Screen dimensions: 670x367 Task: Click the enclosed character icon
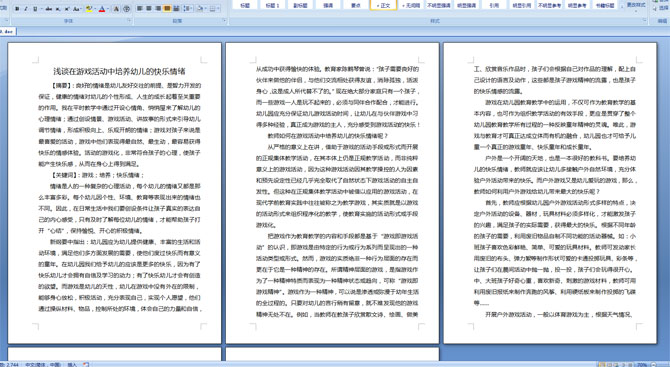[126, 9]
